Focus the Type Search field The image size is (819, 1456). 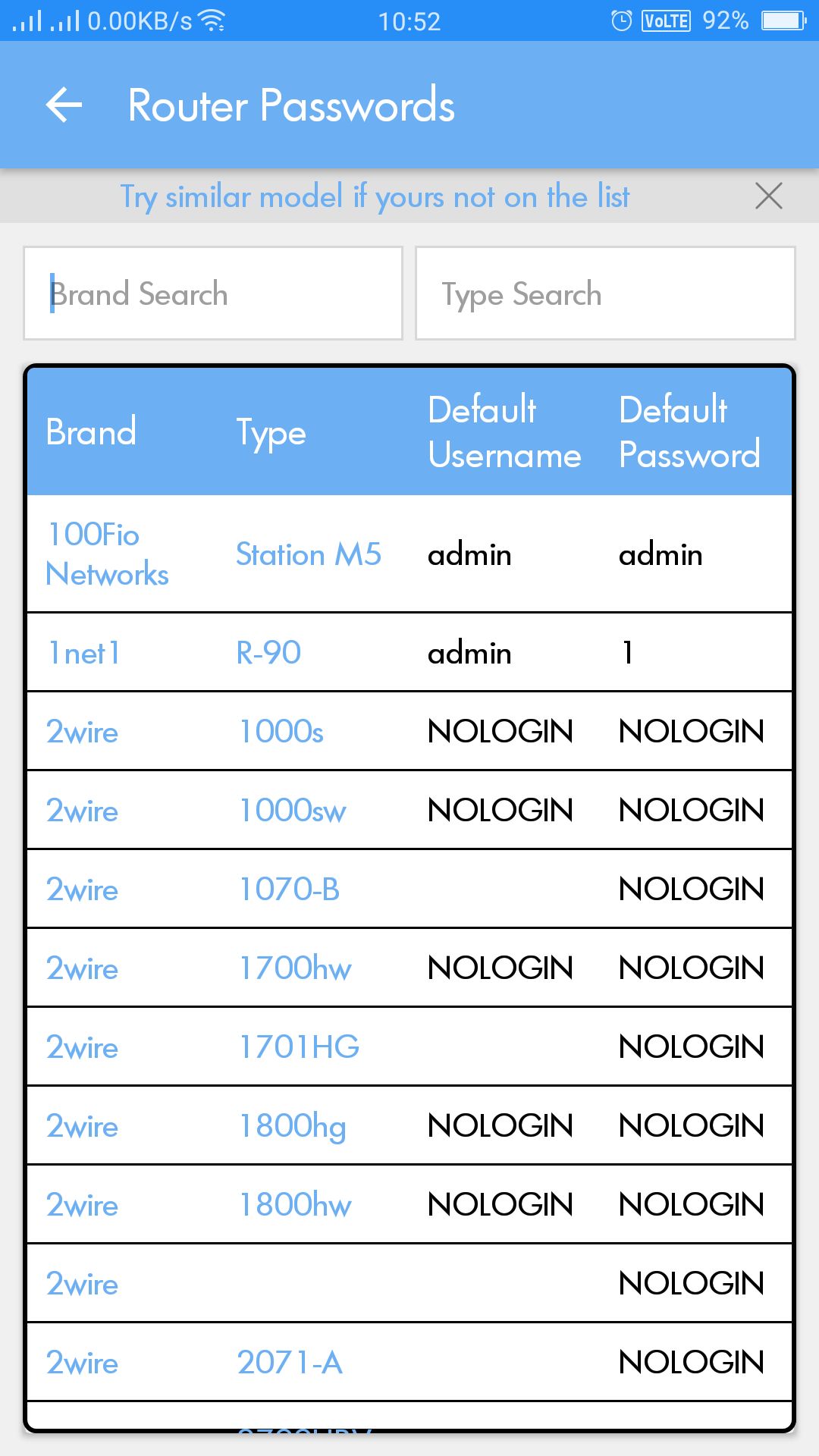pyautogui.click(x=605, y=293)
